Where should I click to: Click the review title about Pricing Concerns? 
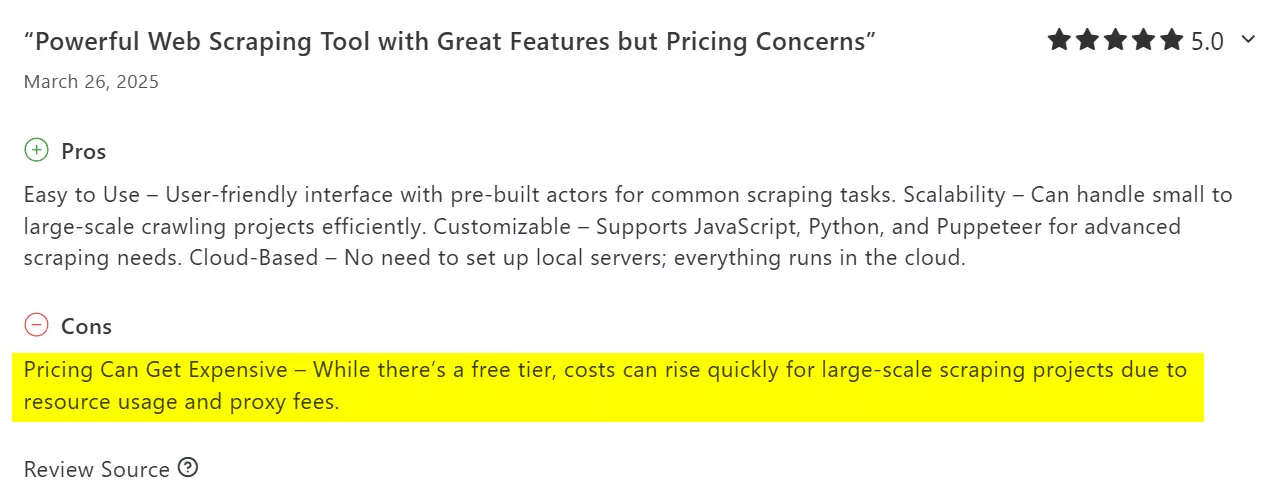(450, 41)
